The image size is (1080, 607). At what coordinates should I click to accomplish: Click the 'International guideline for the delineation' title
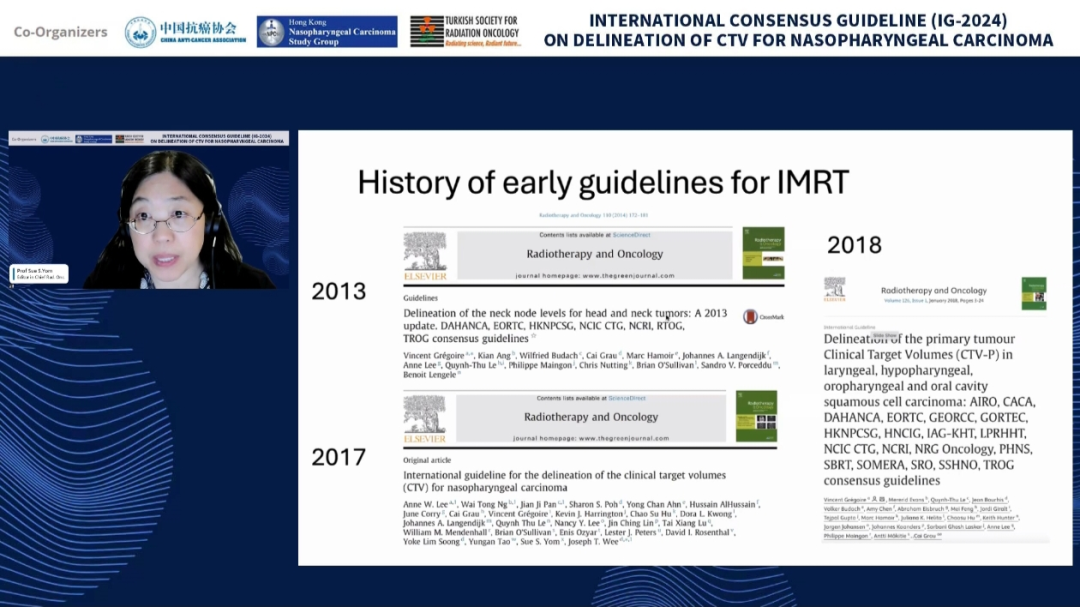click(564, 481)
